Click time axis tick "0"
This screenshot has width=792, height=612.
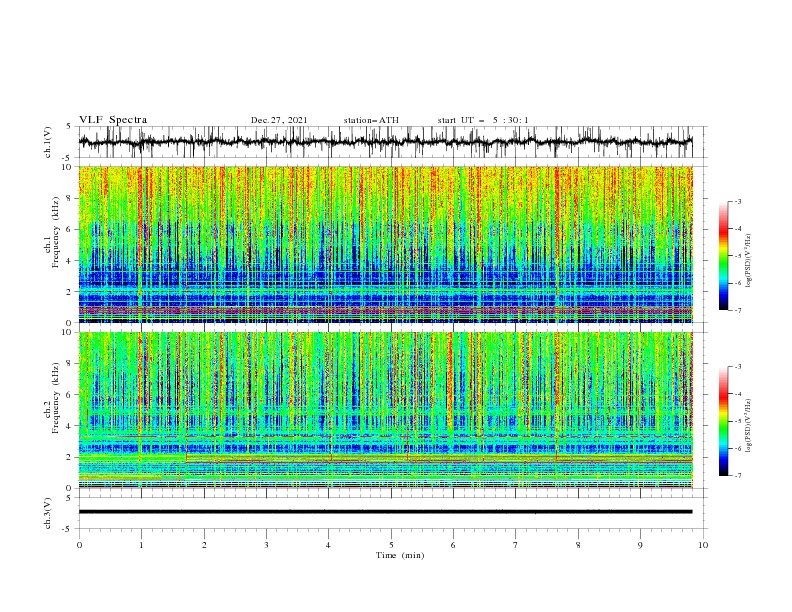point(79,545)
